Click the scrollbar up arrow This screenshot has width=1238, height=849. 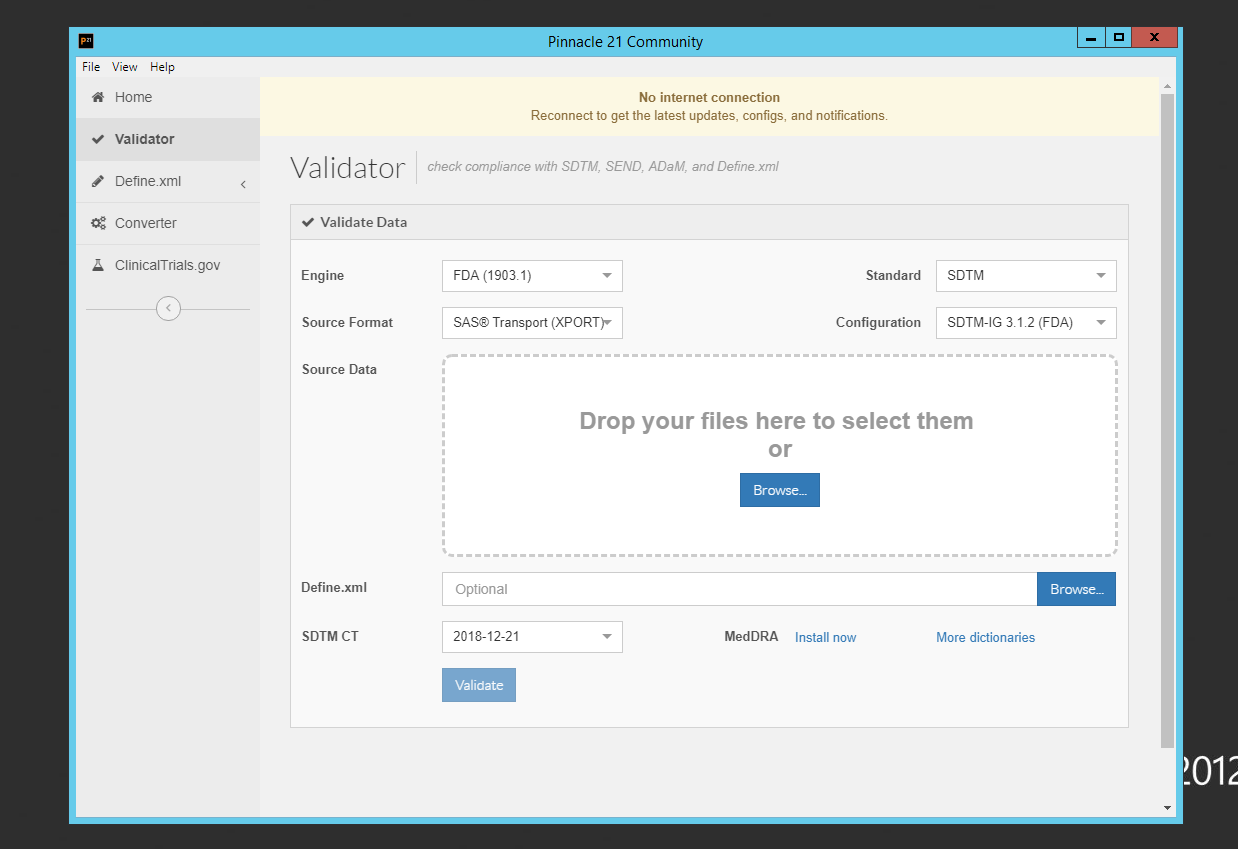coord(1167,85)
